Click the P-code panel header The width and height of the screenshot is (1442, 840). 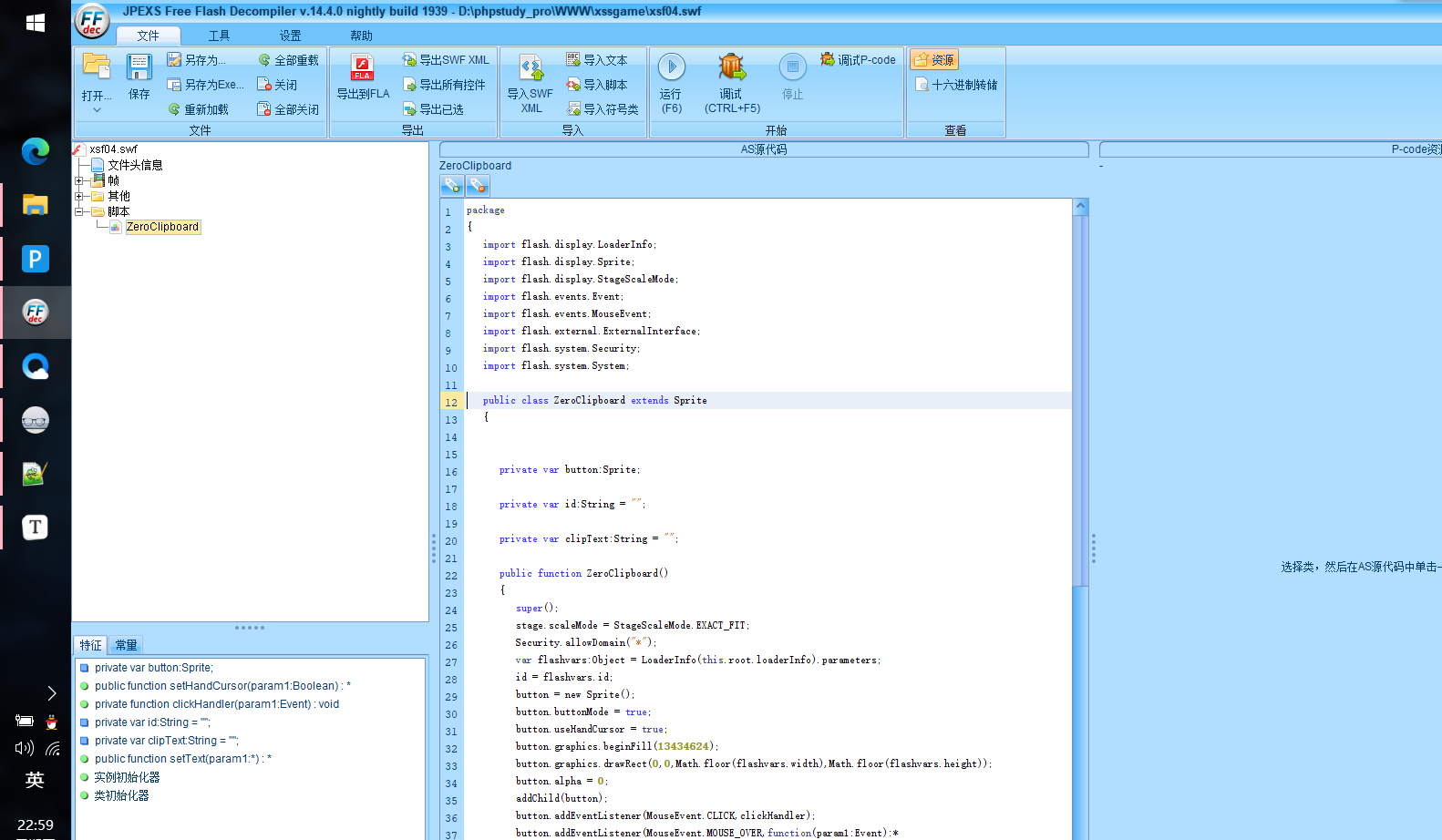(x=1271, y=149)
